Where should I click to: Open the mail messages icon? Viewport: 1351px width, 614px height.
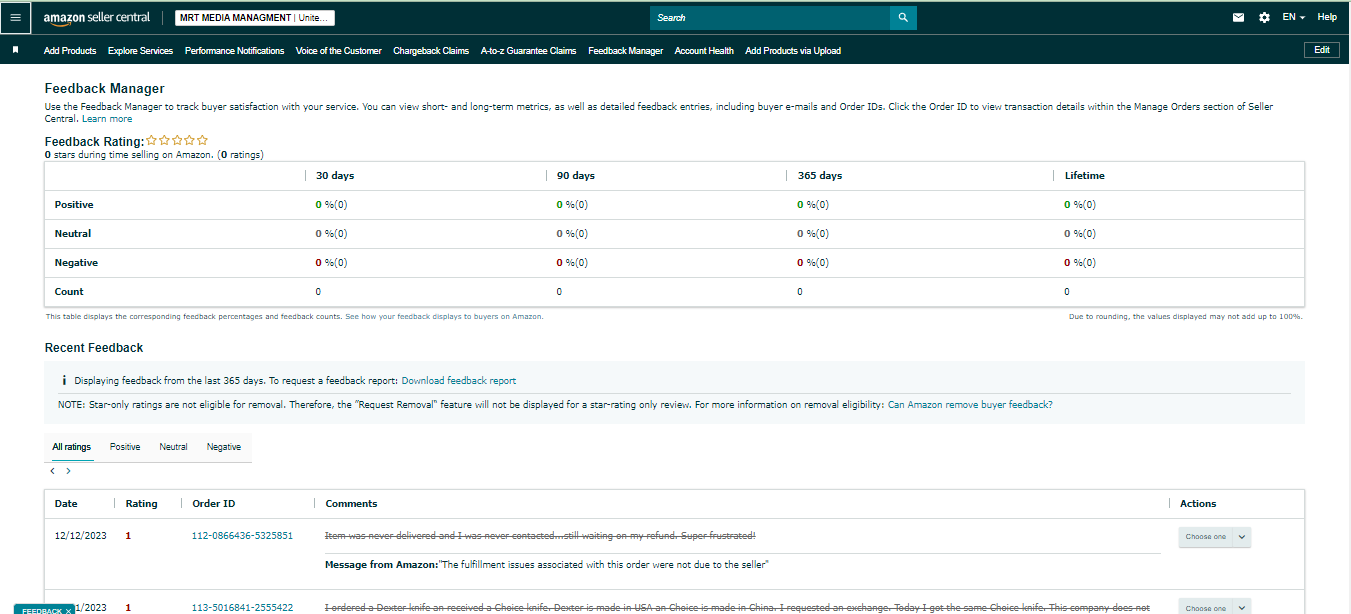(1239, 17)
